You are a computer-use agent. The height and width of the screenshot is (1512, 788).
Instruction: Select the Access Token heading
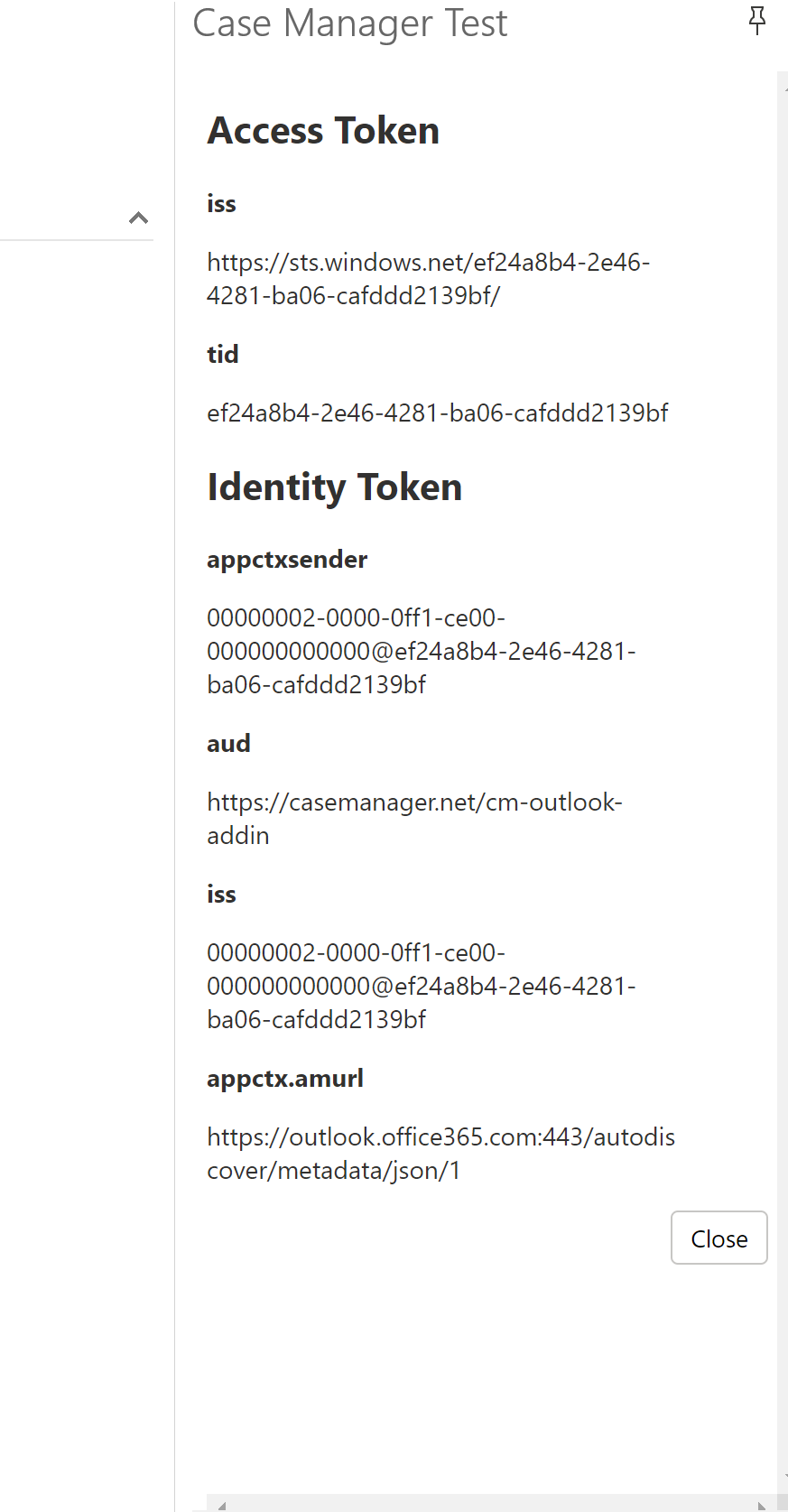coord(323,131)
